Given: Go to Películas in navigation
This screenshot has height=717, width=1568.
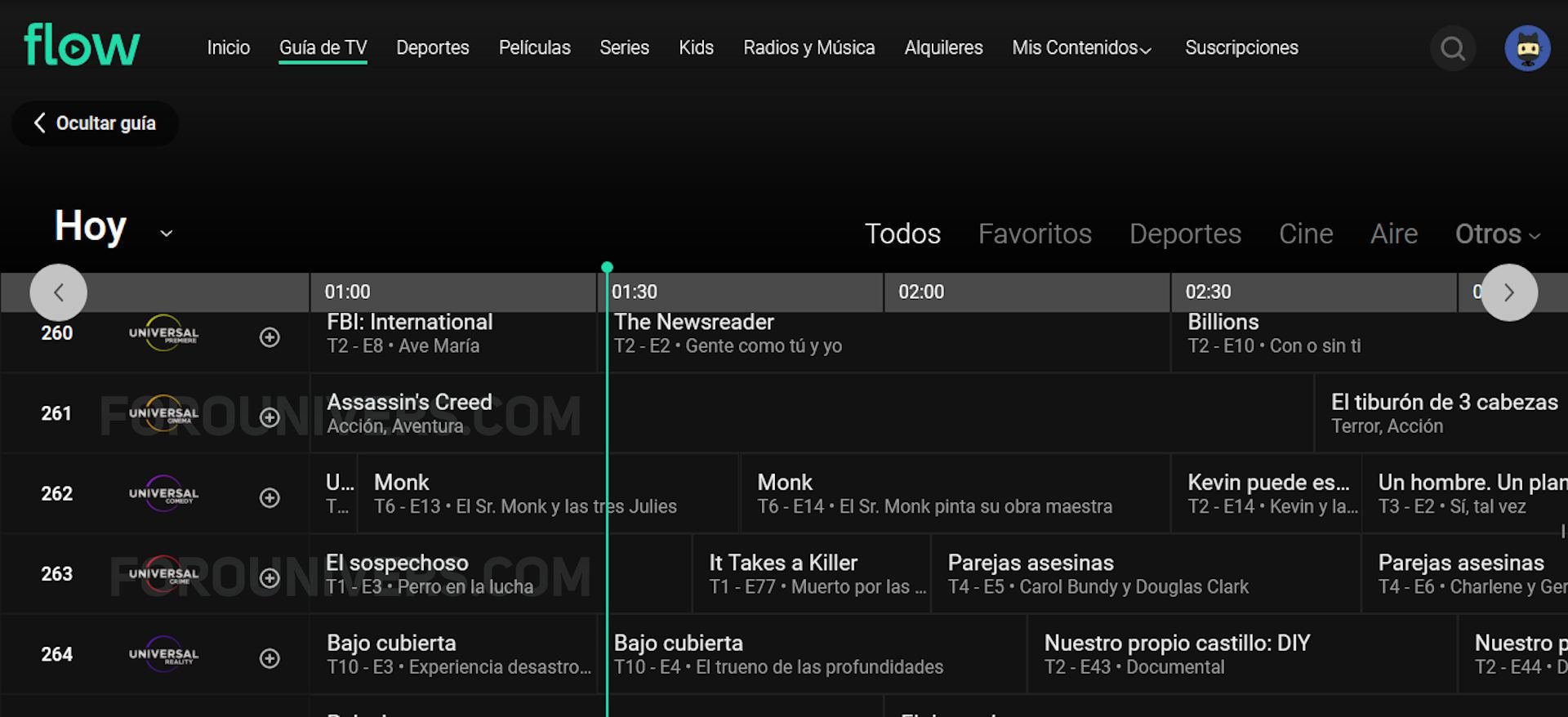Looking at the screenshot, I should 534,48.
